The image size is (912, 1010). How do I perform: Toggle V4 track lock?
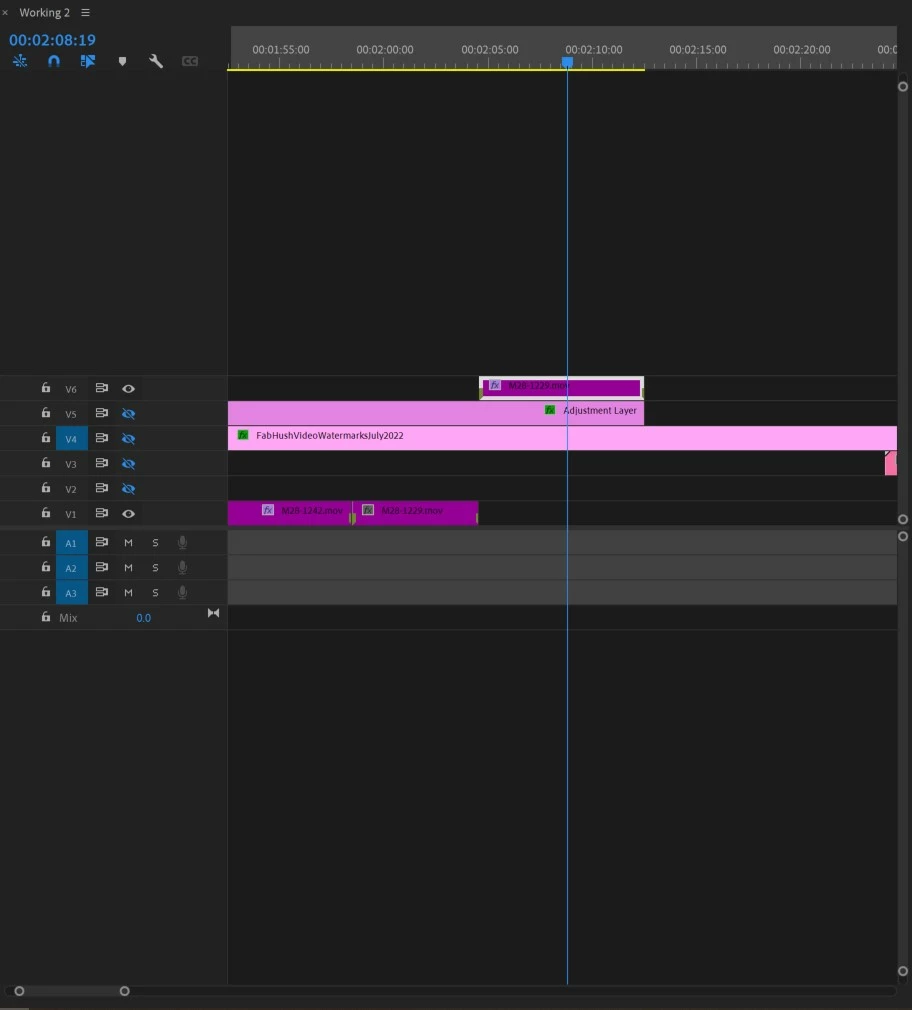pos(46,438)
